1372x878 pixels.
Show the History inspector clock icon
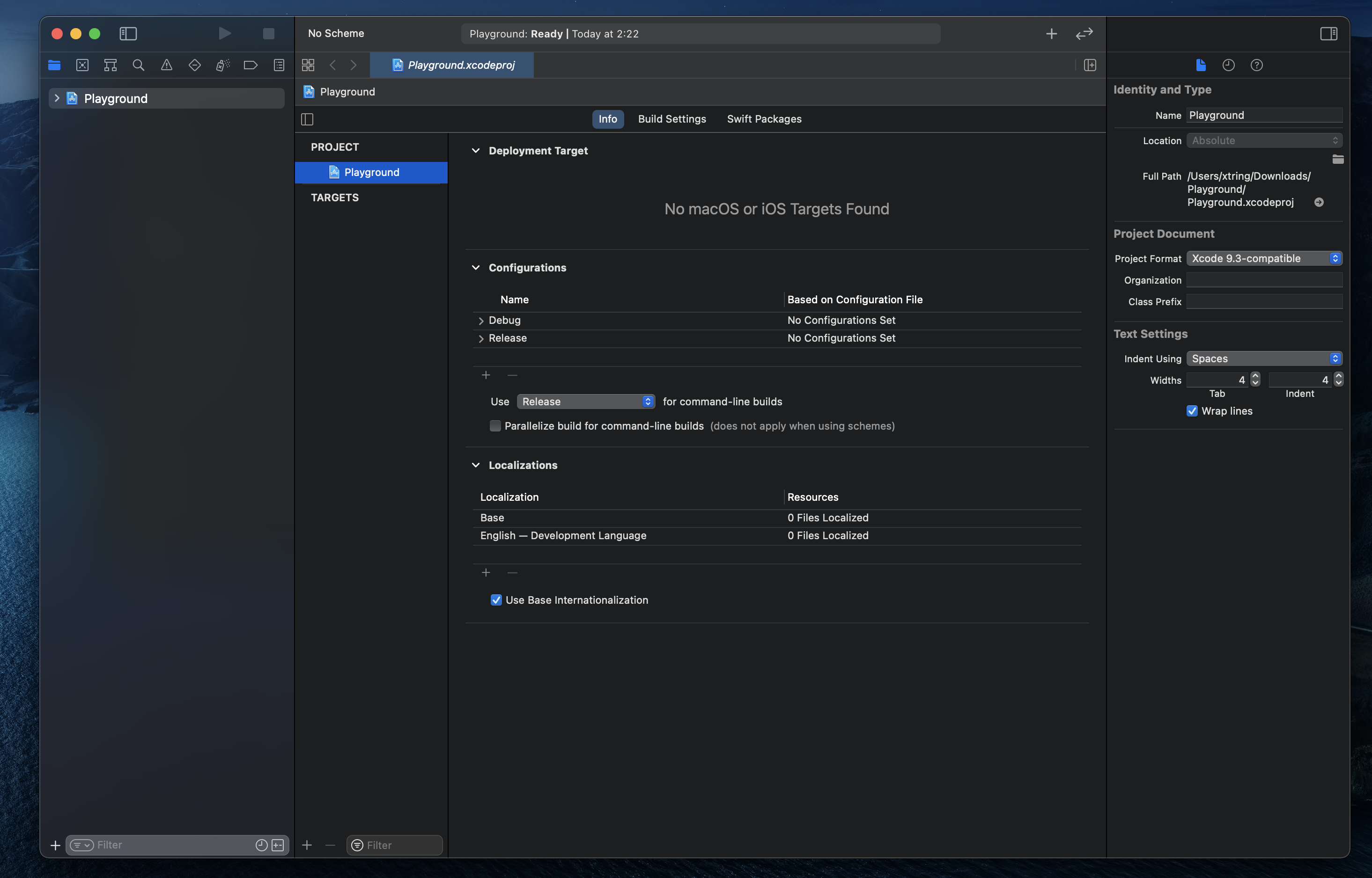(1228, 65)
